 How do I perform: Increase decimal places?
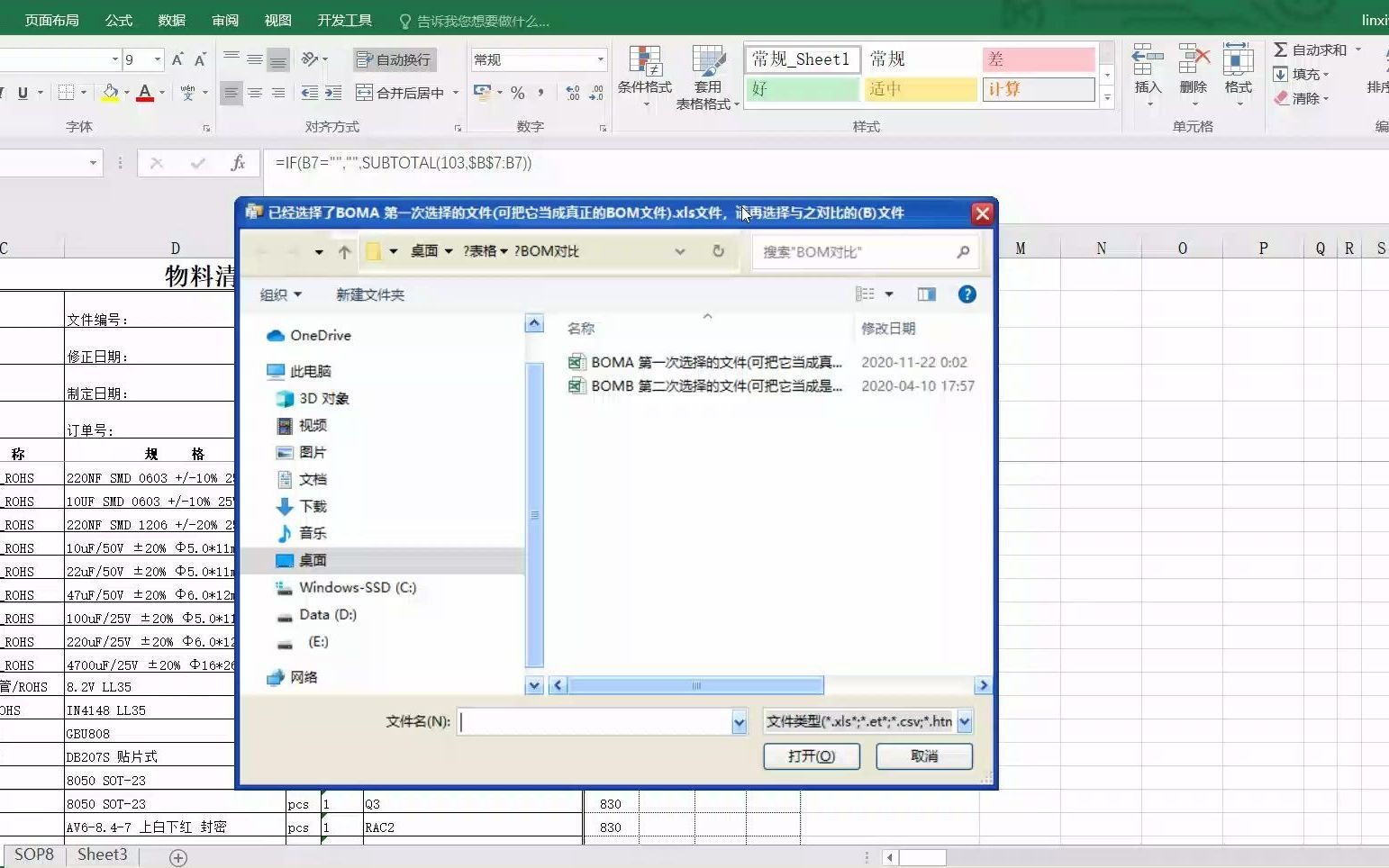pos(573,93)
